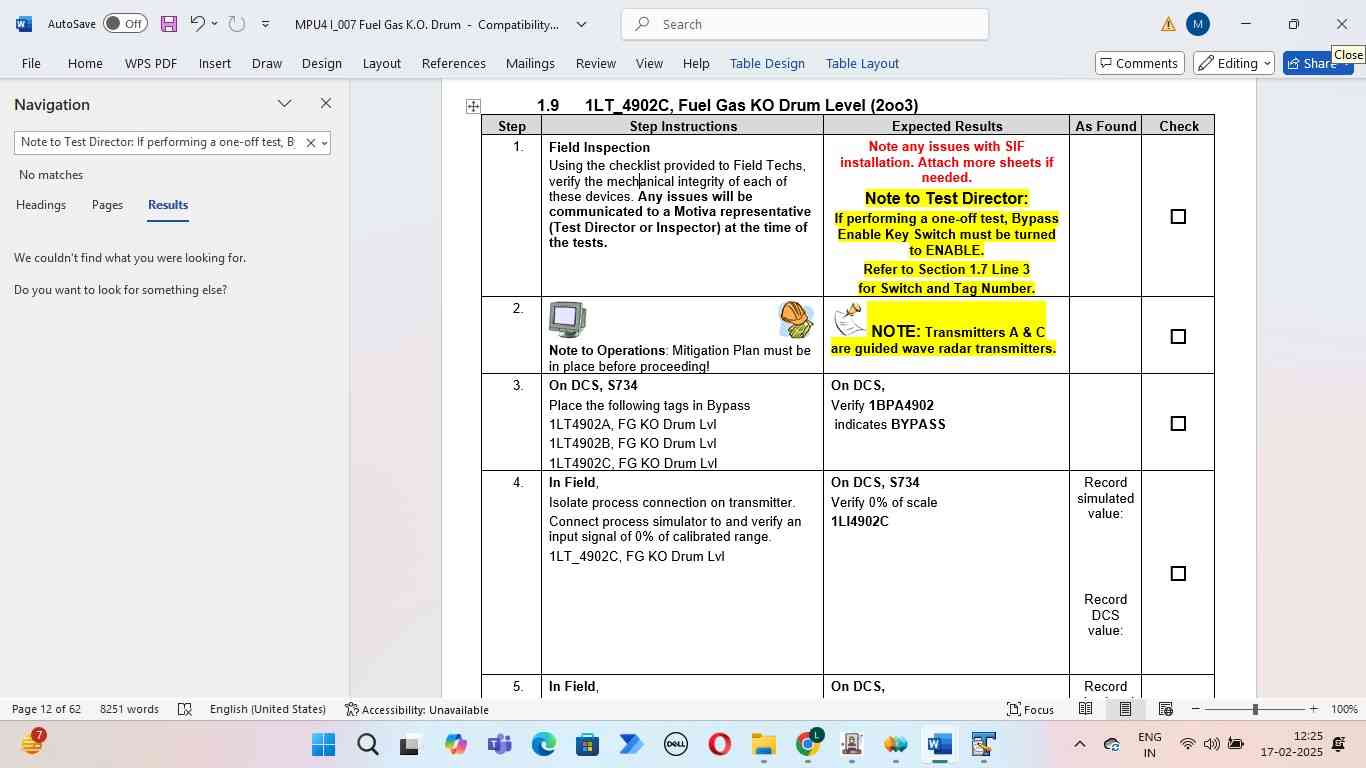The width and height of the screenshot is (1366, 768).
Task: Open the navigation search options dropdown
Action: (324, 143)
